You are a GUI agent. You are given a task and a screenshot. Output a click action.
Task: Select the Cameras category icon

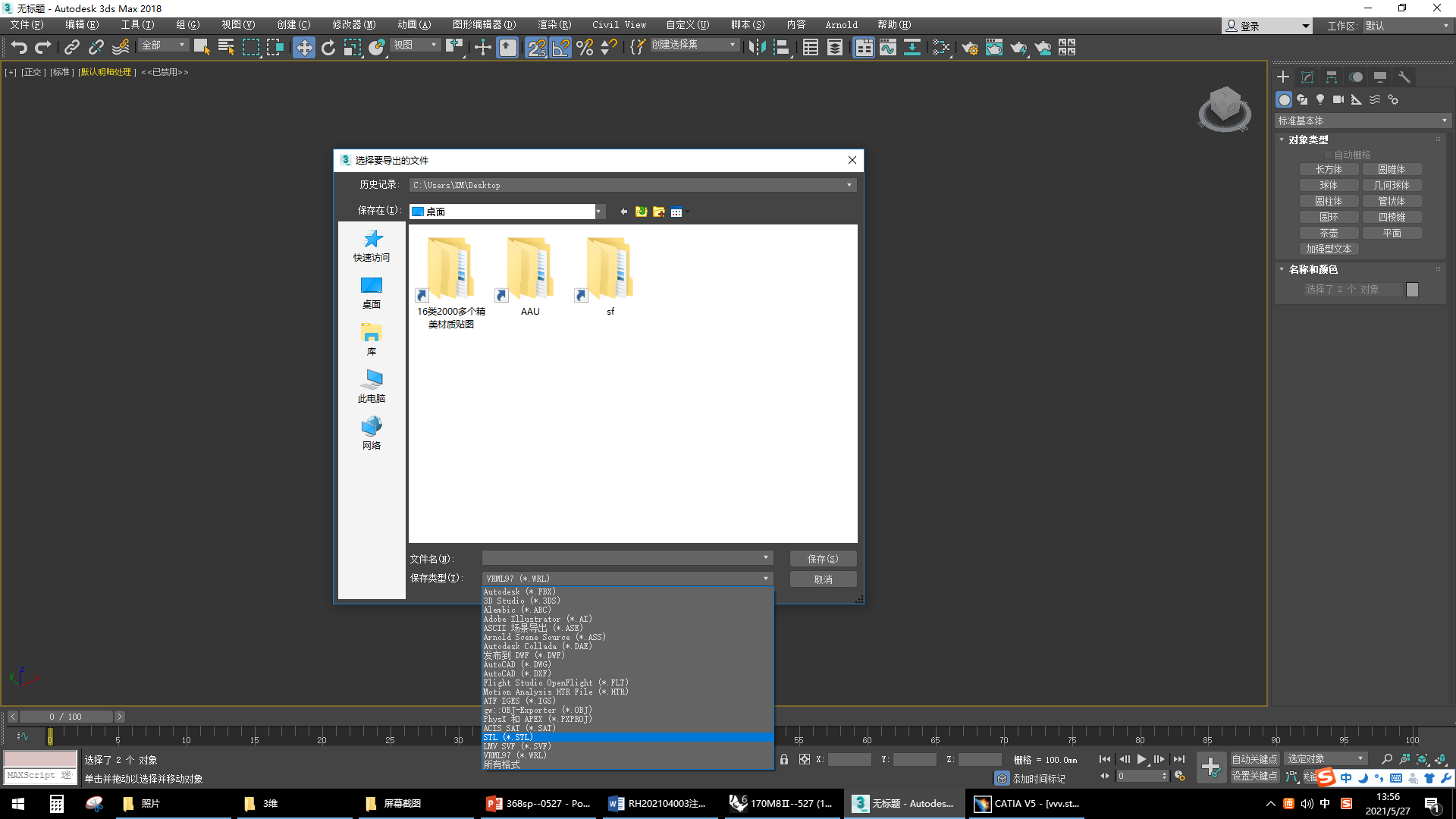click(1338, 99)
